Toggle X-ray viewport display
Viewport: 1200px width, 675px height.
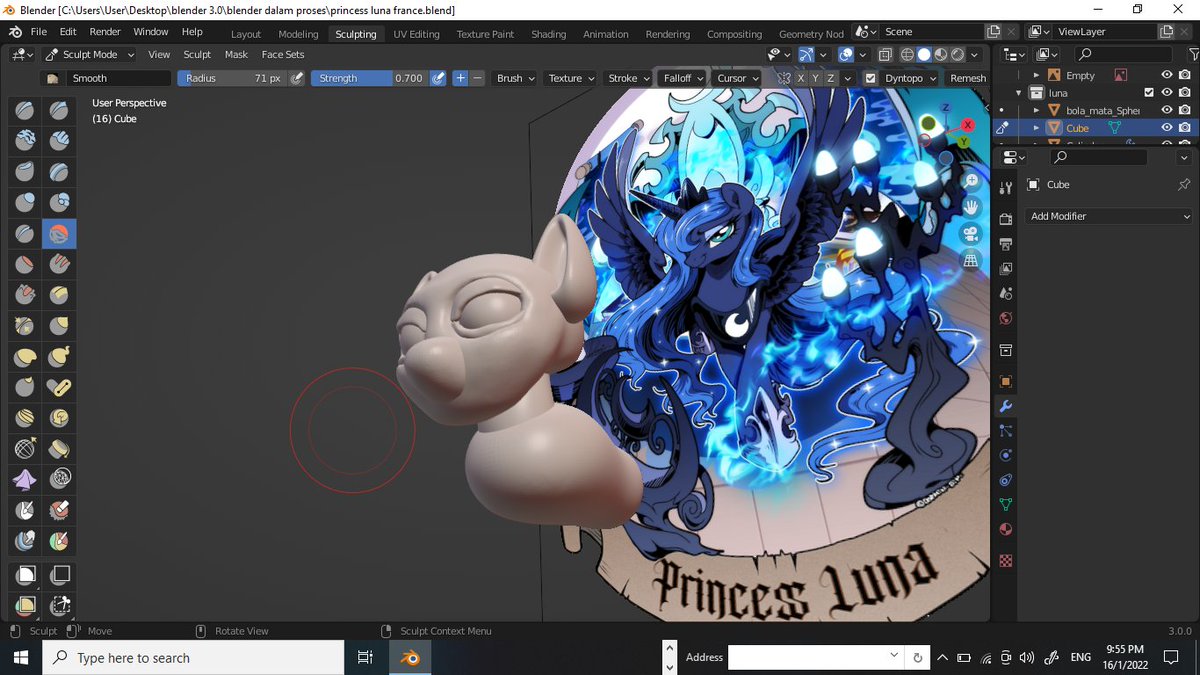(887, 55)
